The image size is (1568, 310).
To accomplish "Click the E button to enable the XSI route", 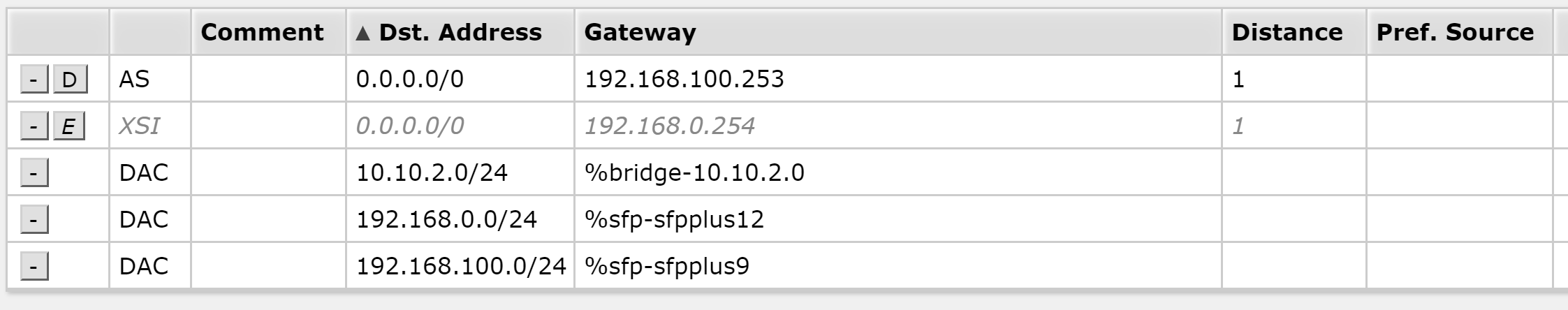I will pos(69,126).
